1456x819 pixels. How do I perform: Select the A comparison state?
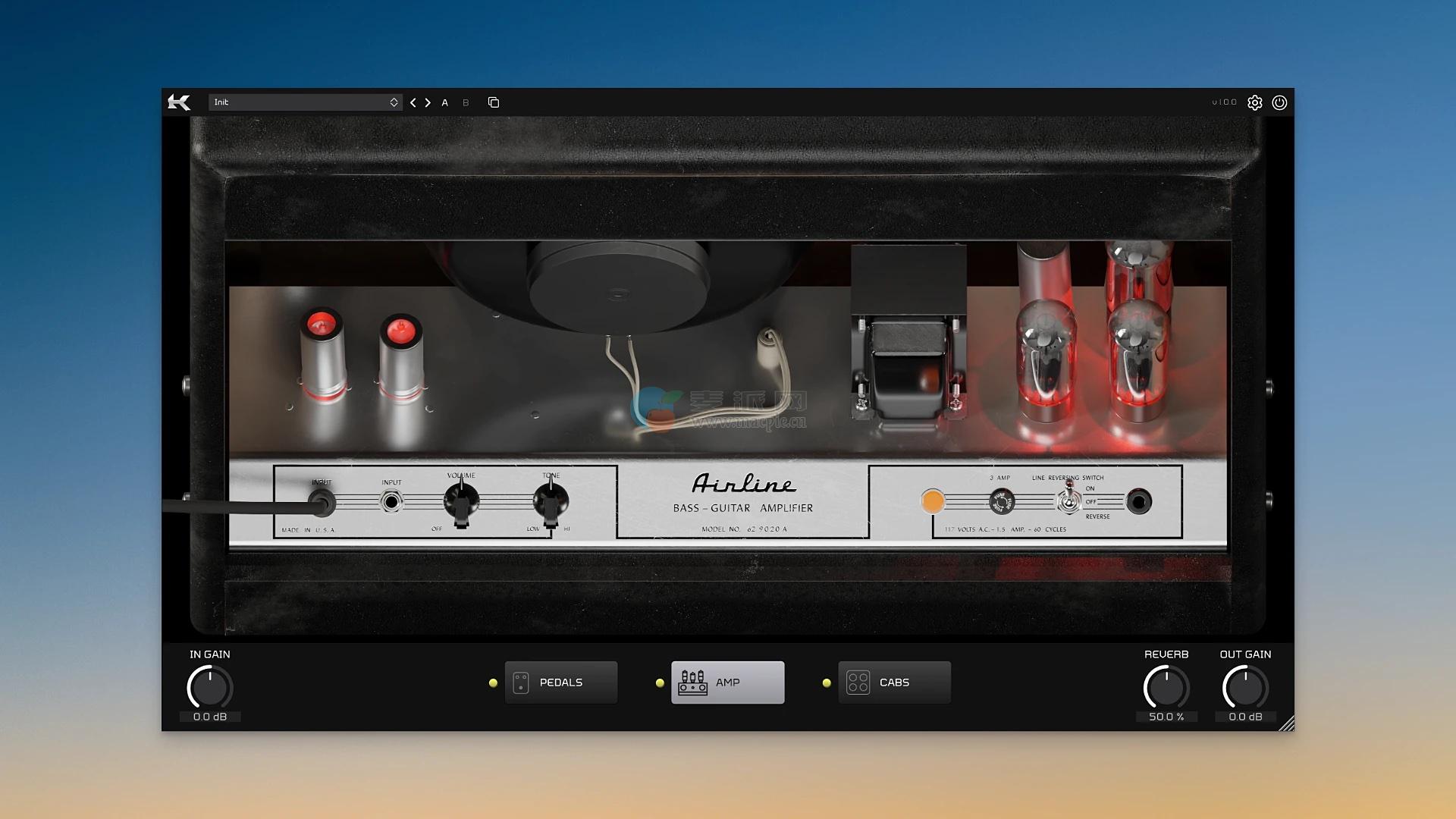click(x=445, y=102)
